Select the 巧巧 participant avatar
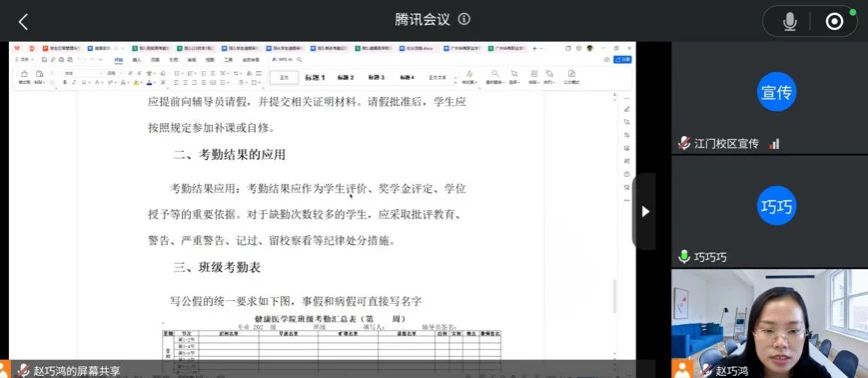 (x=776, y=205)
